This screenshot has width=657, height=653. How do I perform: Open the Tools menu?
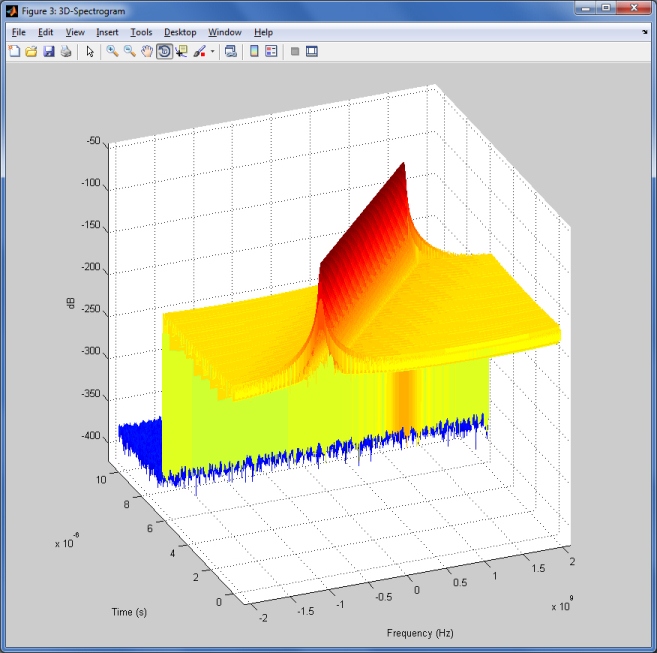pos(141,32)
